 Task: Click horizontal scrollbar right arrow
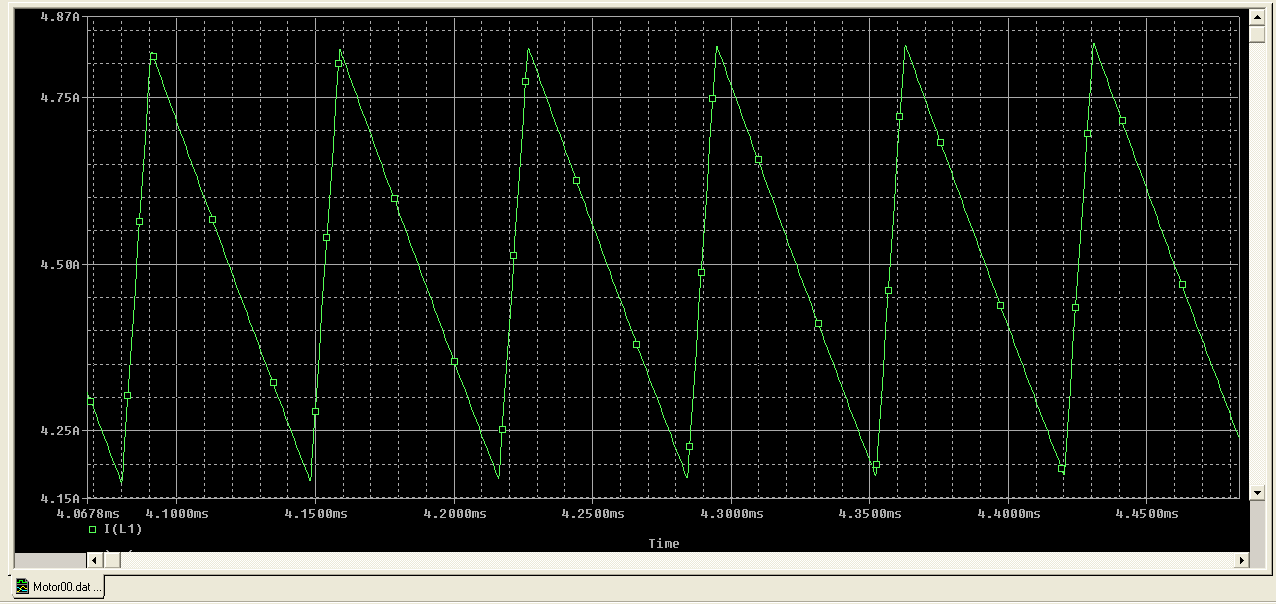pos(1241,560)
